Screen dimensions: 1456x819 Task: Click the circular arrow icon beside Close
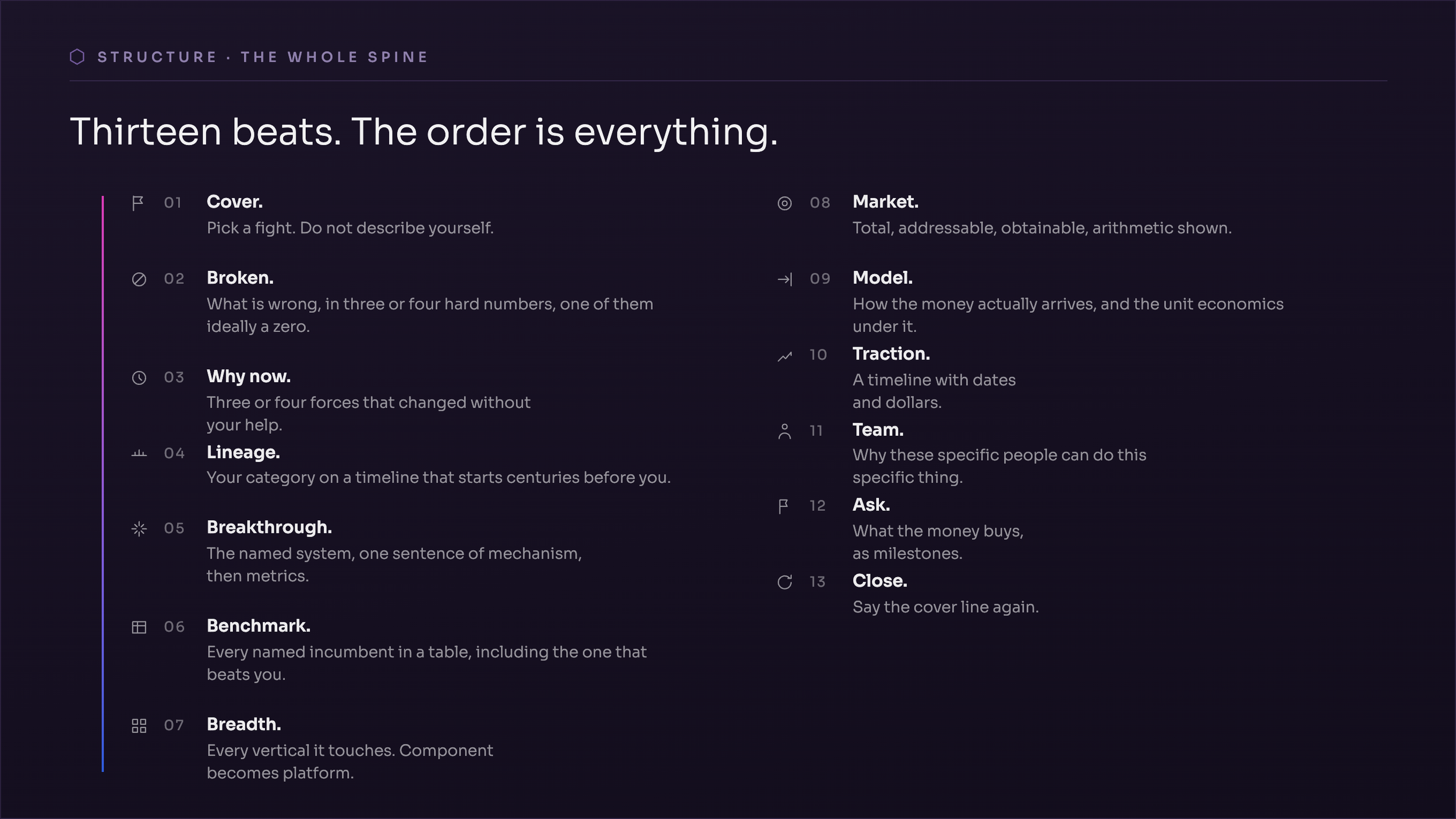tap(784, 583)
